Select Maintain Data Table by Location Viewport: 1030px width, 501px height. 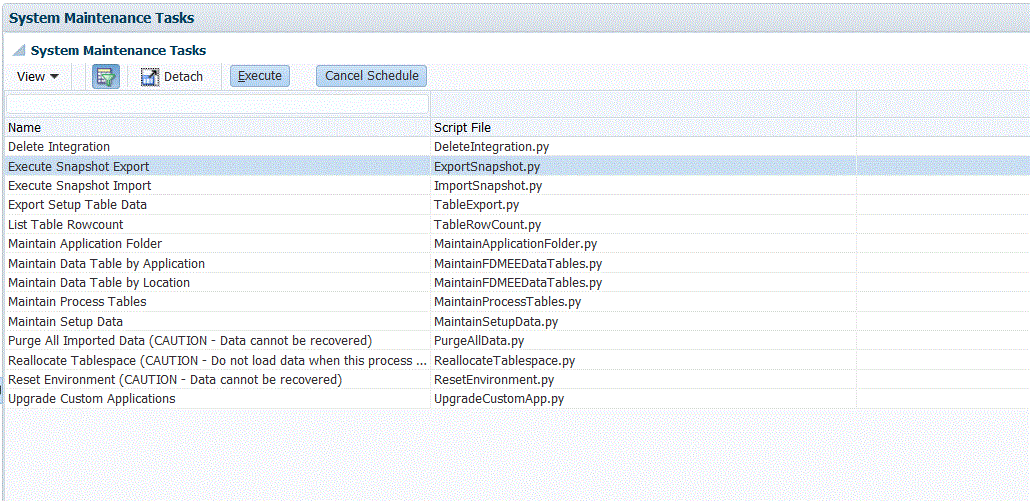(99, 283)
